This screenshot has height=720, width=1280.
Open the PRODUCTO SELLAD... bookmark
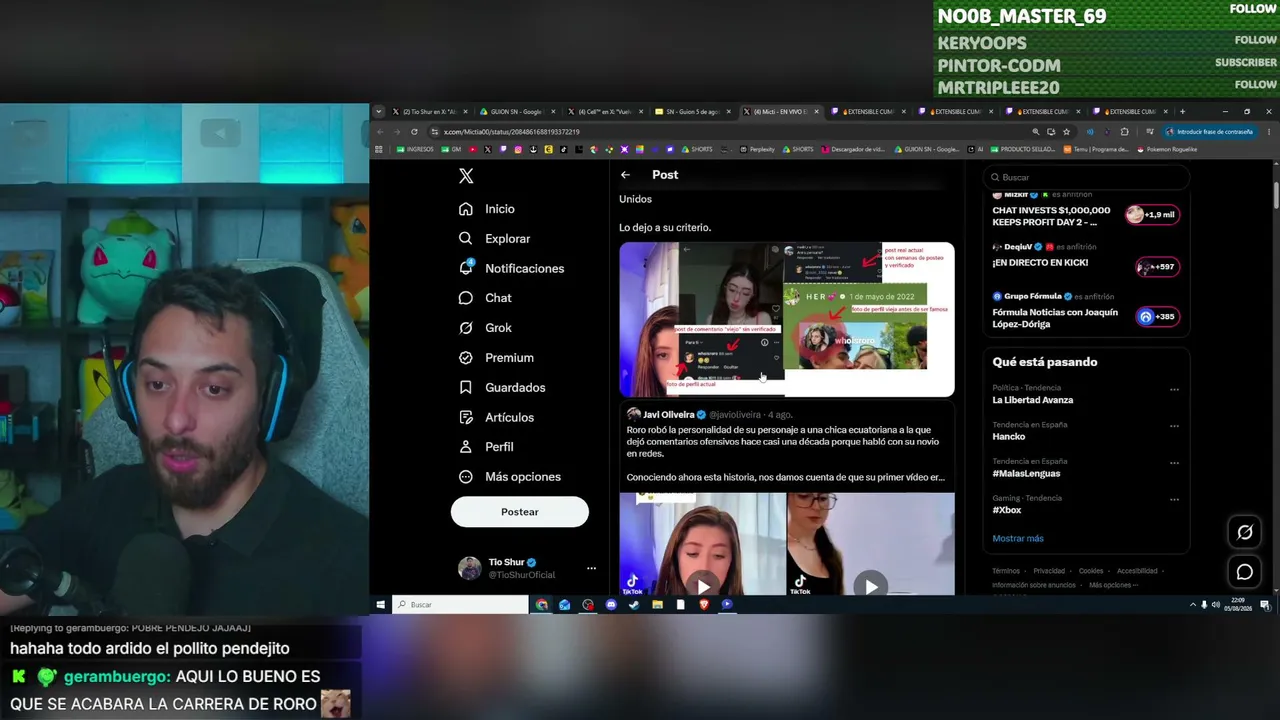[1024, 149]
